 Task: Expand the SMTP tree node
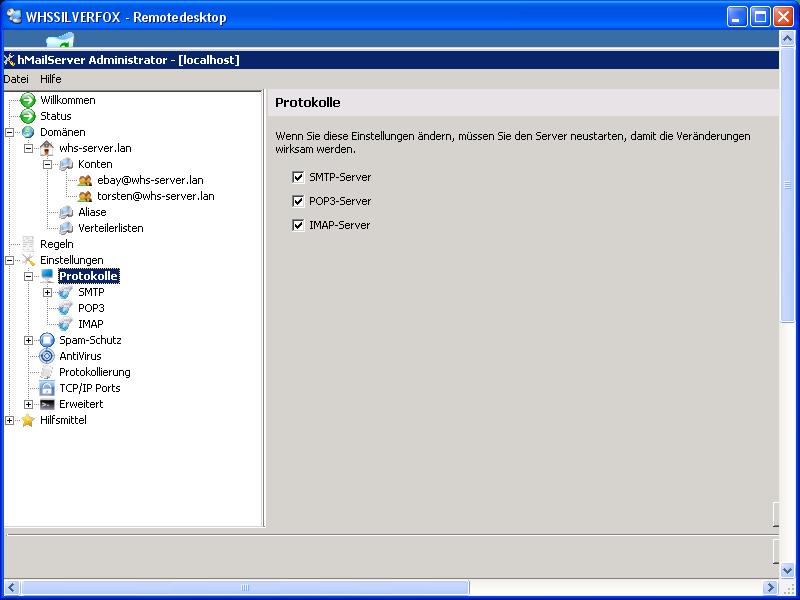[x=47, y=292]
